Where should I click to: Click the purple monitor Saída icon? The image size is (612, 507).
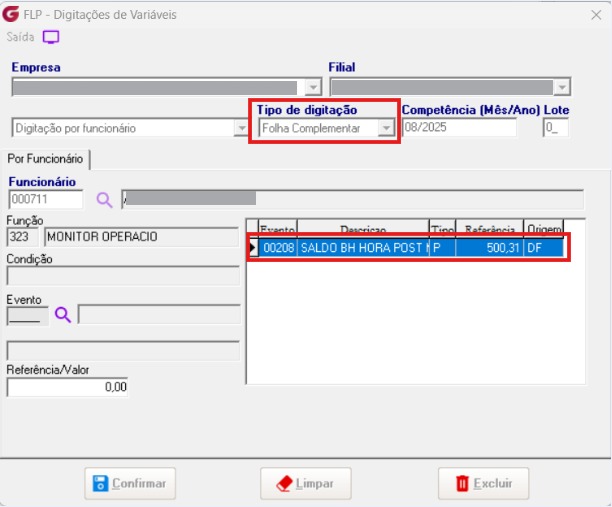pos(51,37)
